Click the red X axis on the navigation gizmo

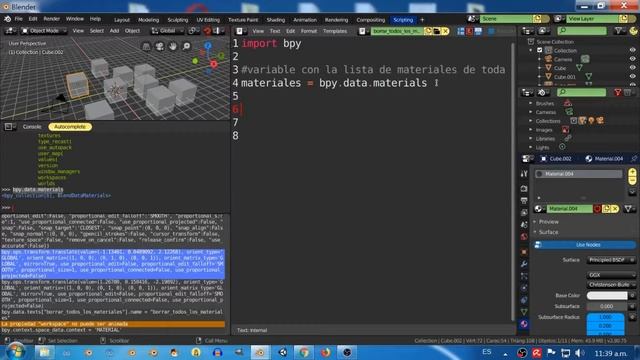(214, 64)
